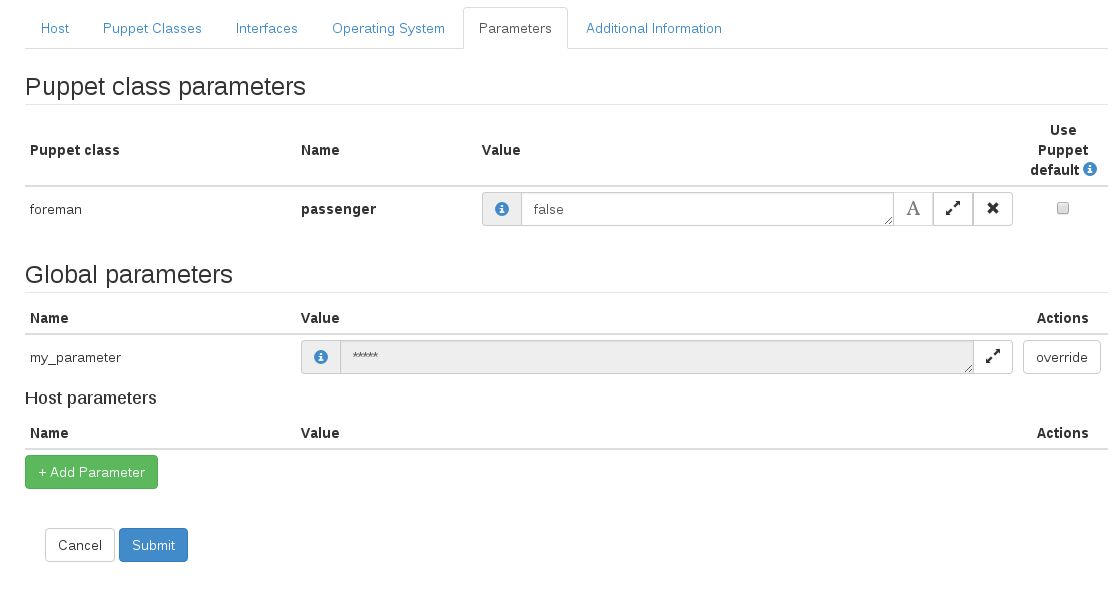
Task: Remove the passenger override value
Action: point(993,209)
